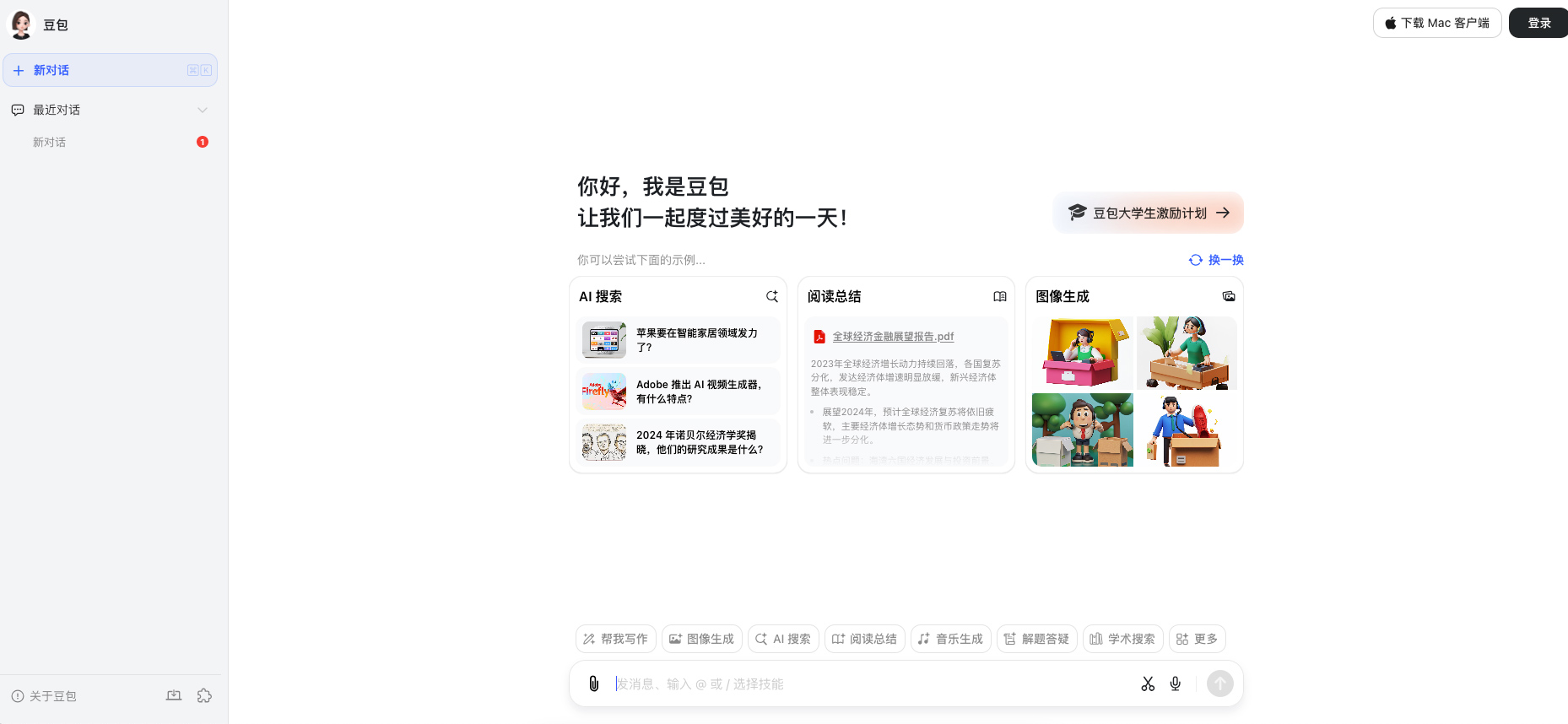Image resolution: width=1568 pixels, height=724 pixels.
Task: Select the Apple smart home search example
Action: [x=679, y=340]
